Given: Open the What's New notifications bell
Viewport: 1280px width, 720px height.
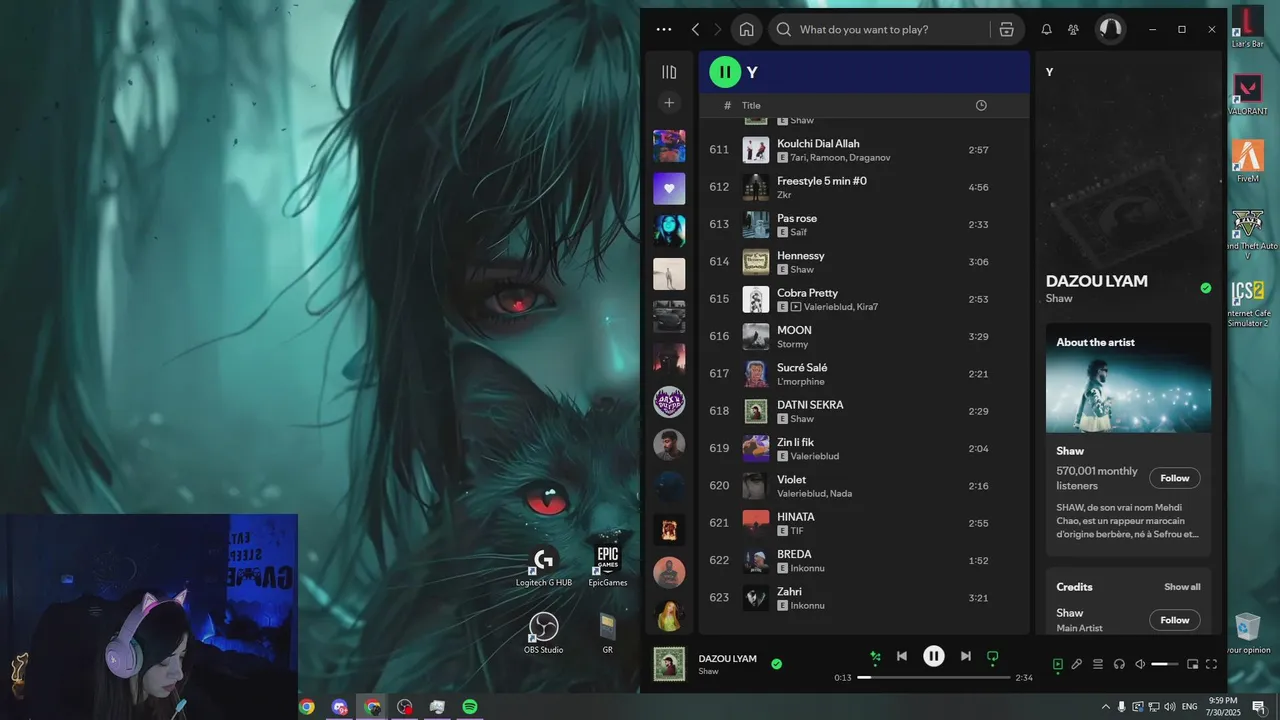Looking at the screenshot, I should pyautogui.click(x=1046, y=30).
